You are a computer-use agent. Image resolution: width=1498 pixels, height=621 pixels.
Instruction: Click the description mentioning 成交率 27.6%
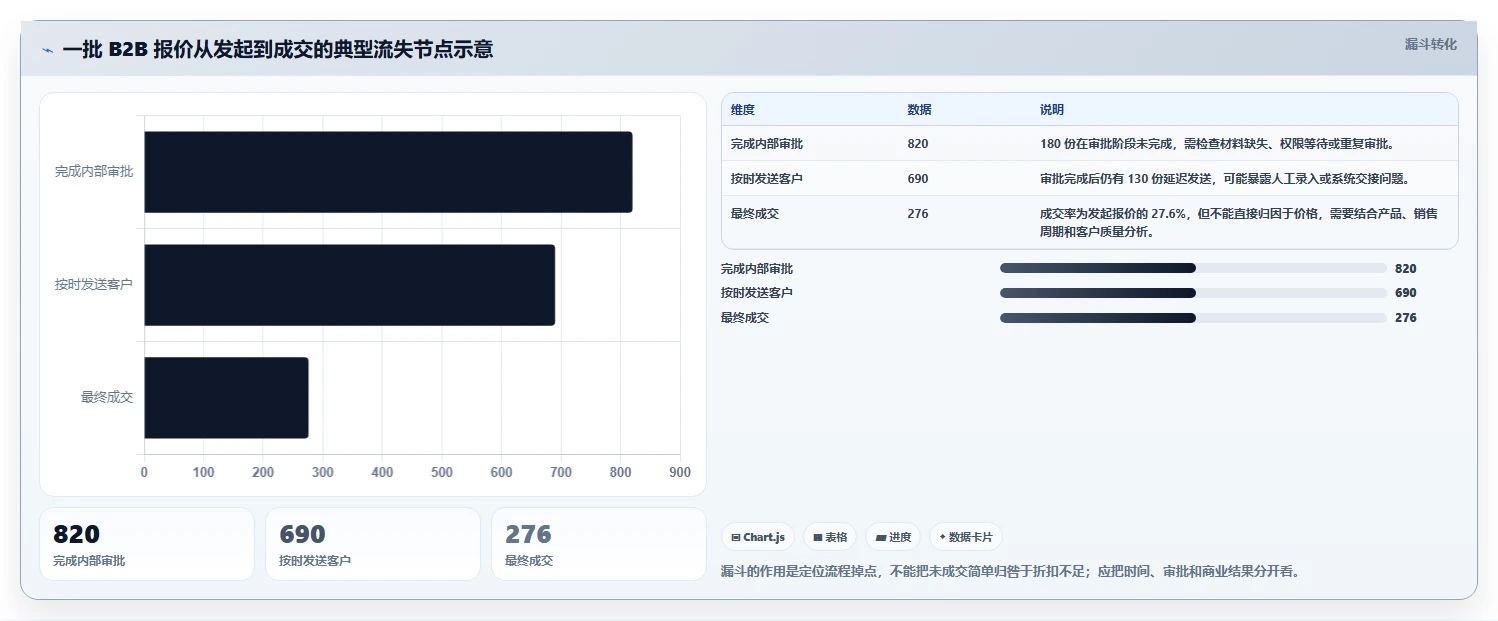click(1239, 223)
